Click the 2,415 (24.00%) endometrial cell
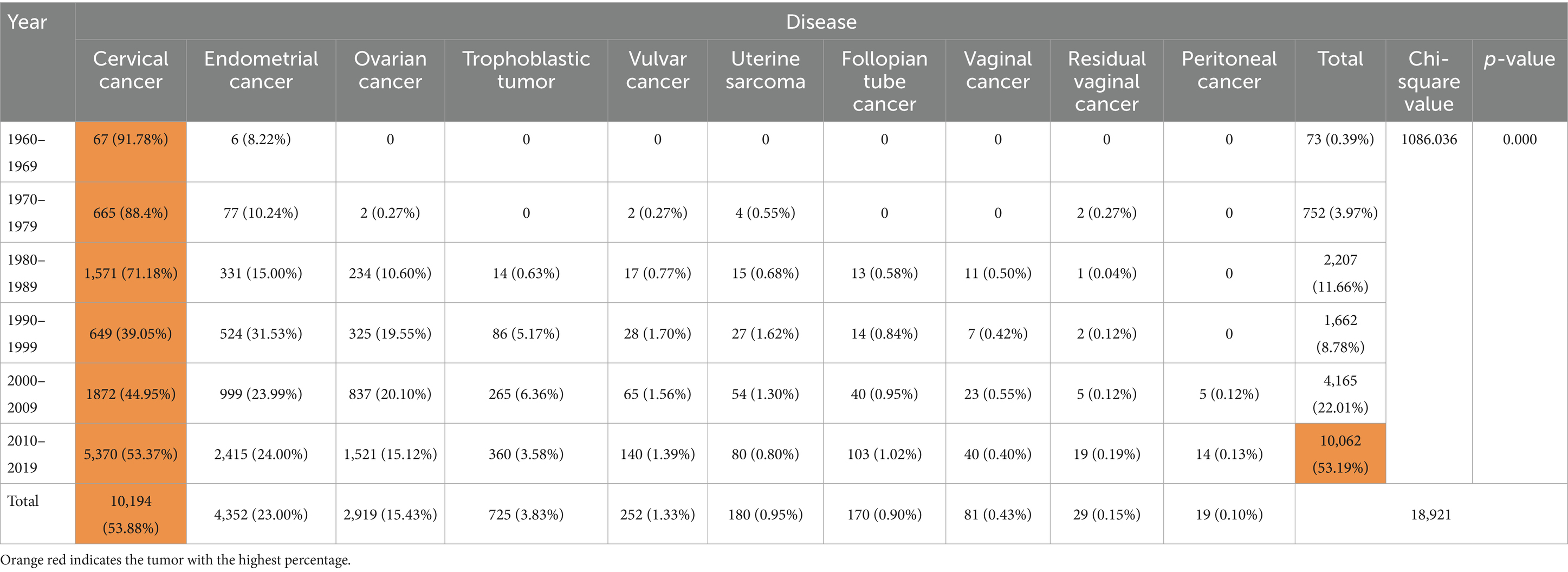 pos(261,454)
